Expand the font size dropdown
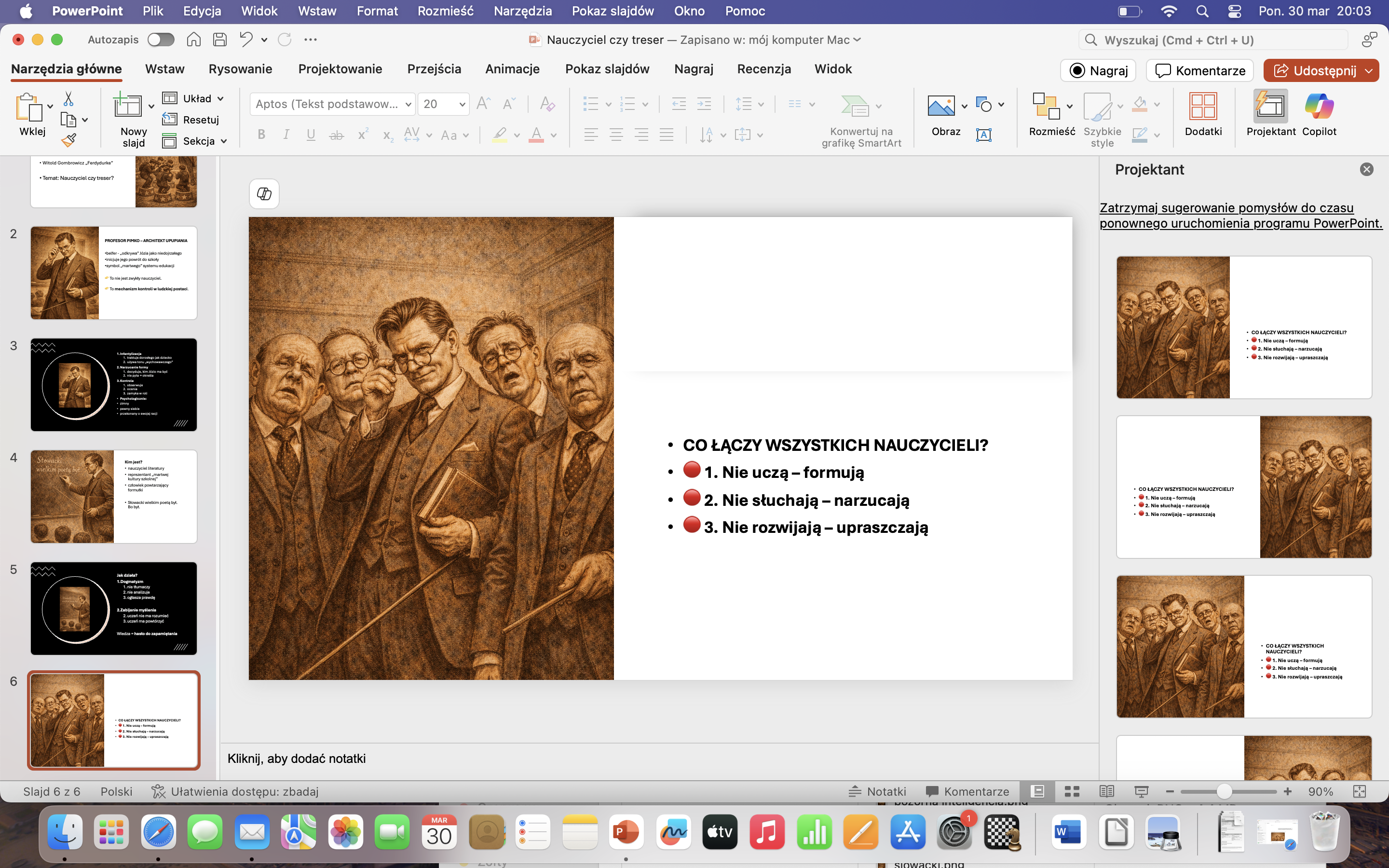Screen dimensions: 1389x868 pyautogui.click(x=462, y=104)
